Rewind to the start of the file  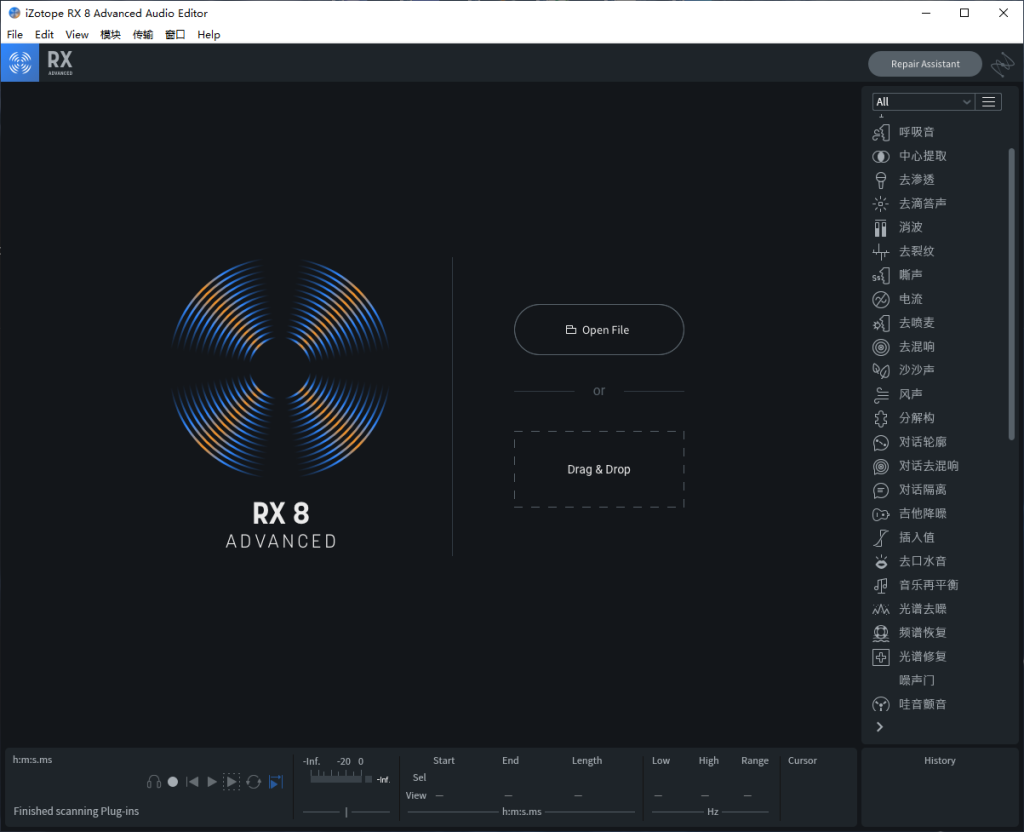coord(192,782)
